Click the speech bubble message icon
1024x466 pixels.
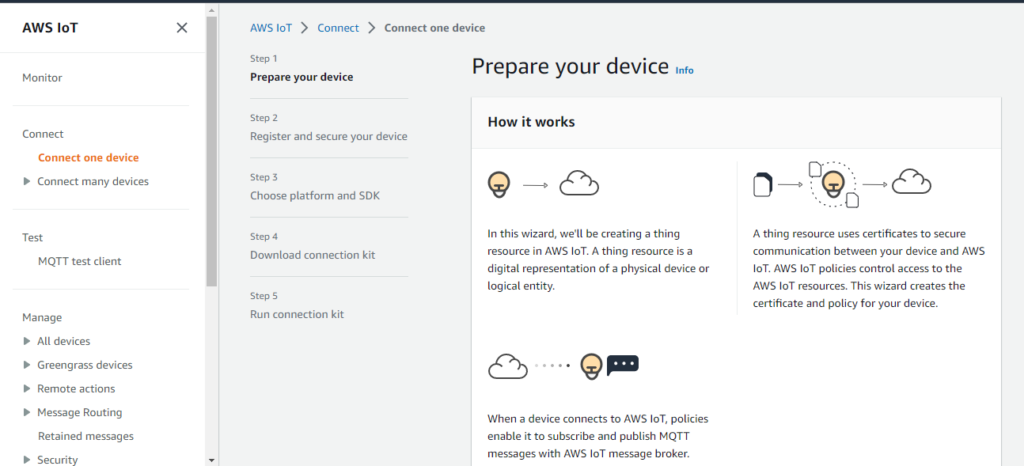pyautogui.click(x=622, y=365)
